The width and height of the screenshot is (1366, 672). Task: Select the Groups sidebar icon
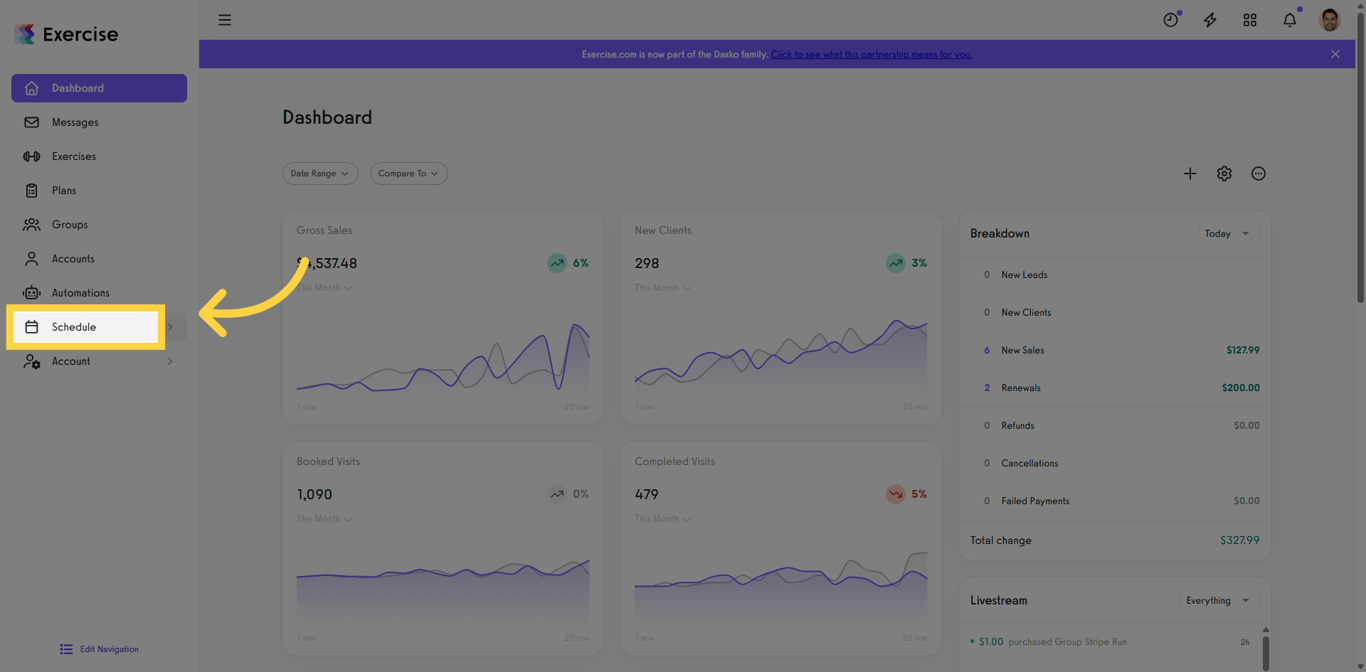(x=33, y=224)
